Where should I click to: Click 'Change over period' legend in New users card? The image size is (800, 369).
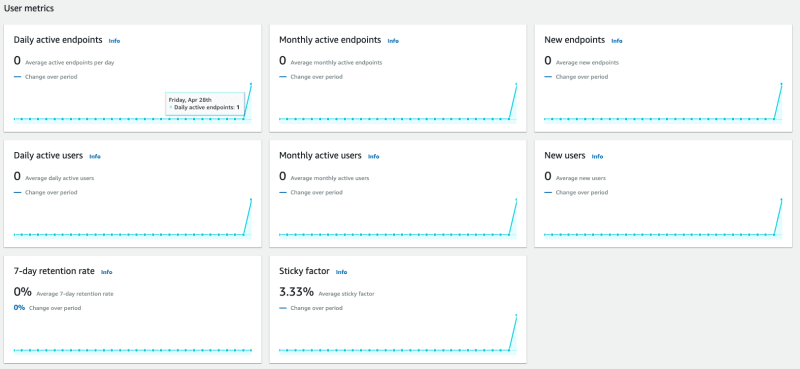tap(582, 192)
